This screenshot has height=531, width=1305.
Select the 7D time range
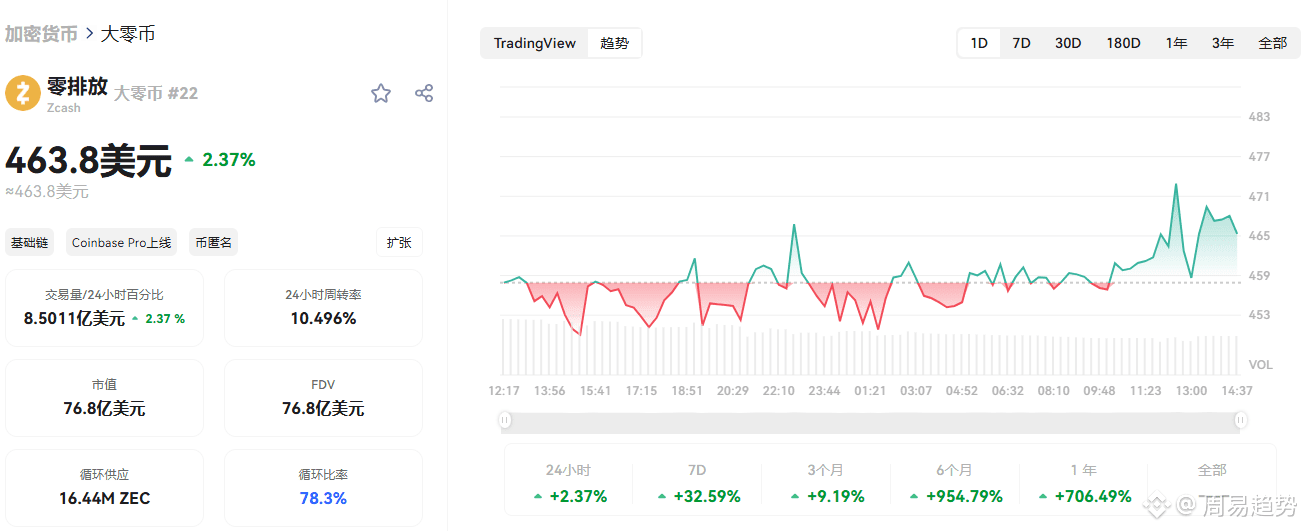click(x=1021, y=43)
